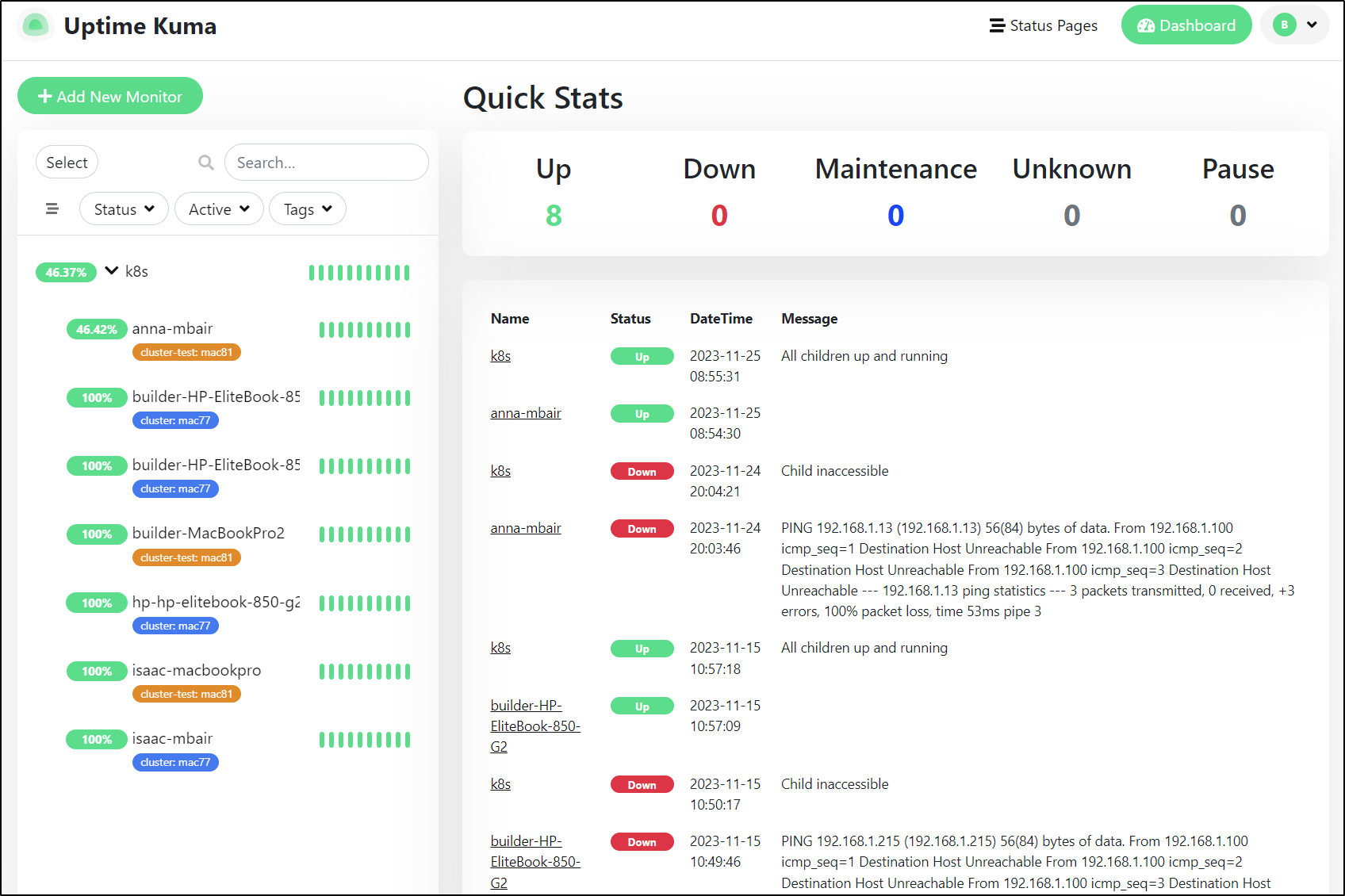Focus the Search input field

coord(327,163)
